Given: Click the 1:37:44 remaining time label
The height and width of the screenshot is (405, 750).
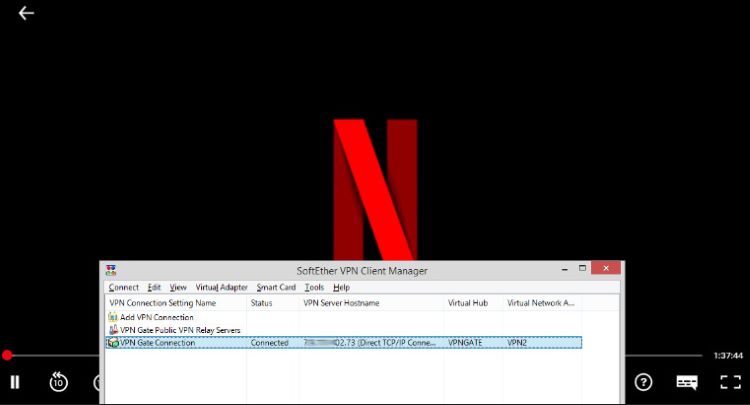Looking at the screenshot, I should [x=728, y=356].
